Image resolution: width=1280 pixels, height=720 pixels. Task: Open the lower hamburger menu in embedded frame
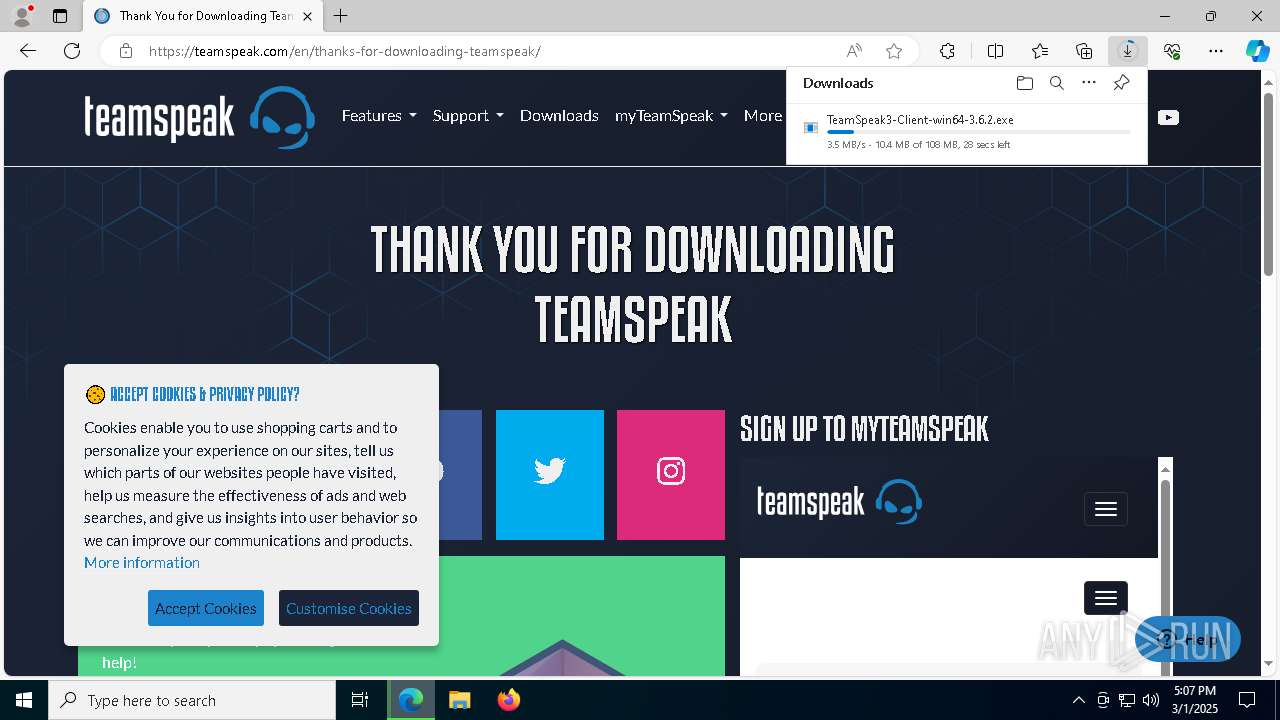click(1106, 598)
